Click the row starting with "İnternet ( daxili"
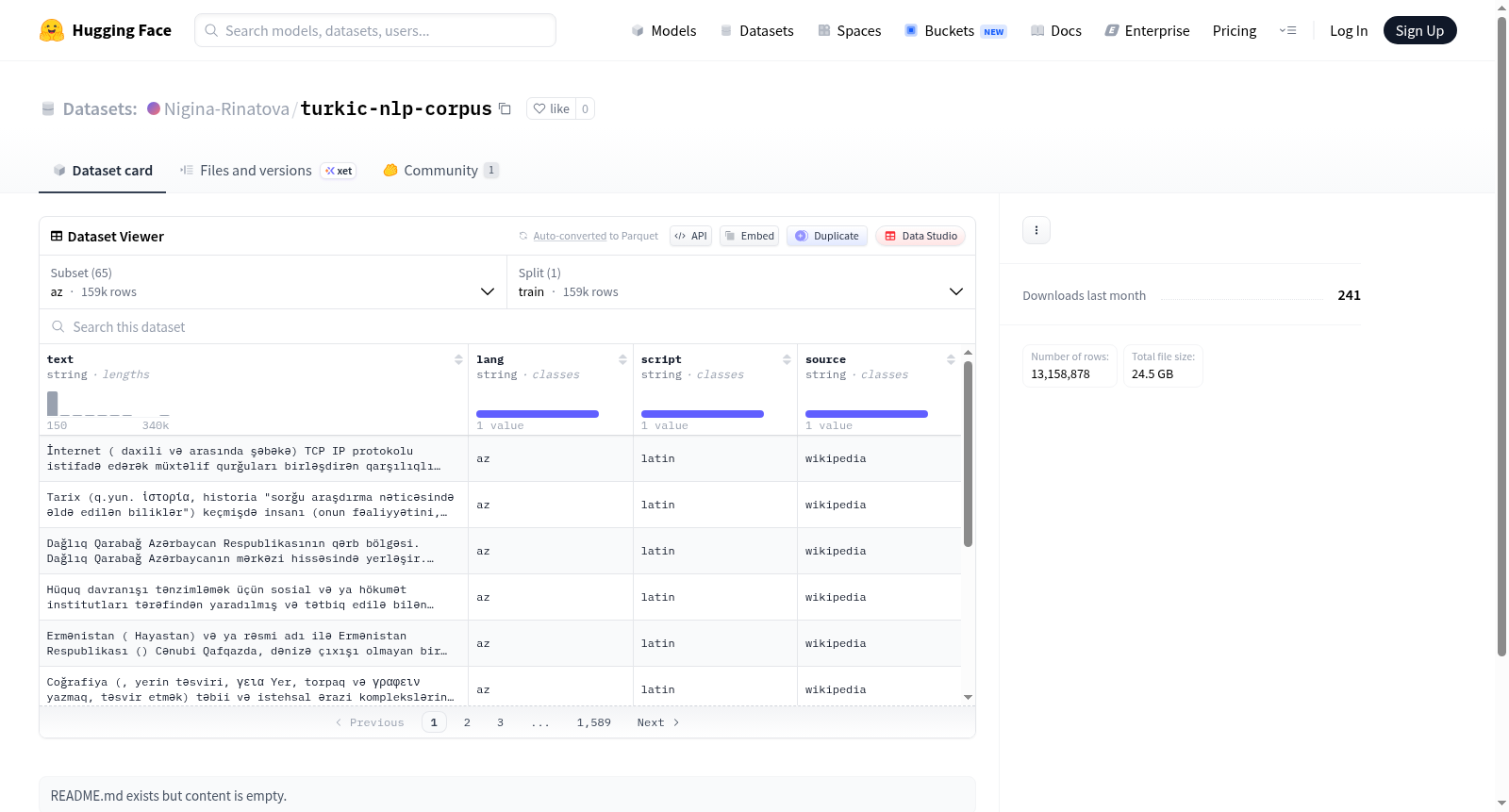The height and width of the screenshot is (812, 1509). (x=500, y=458)
